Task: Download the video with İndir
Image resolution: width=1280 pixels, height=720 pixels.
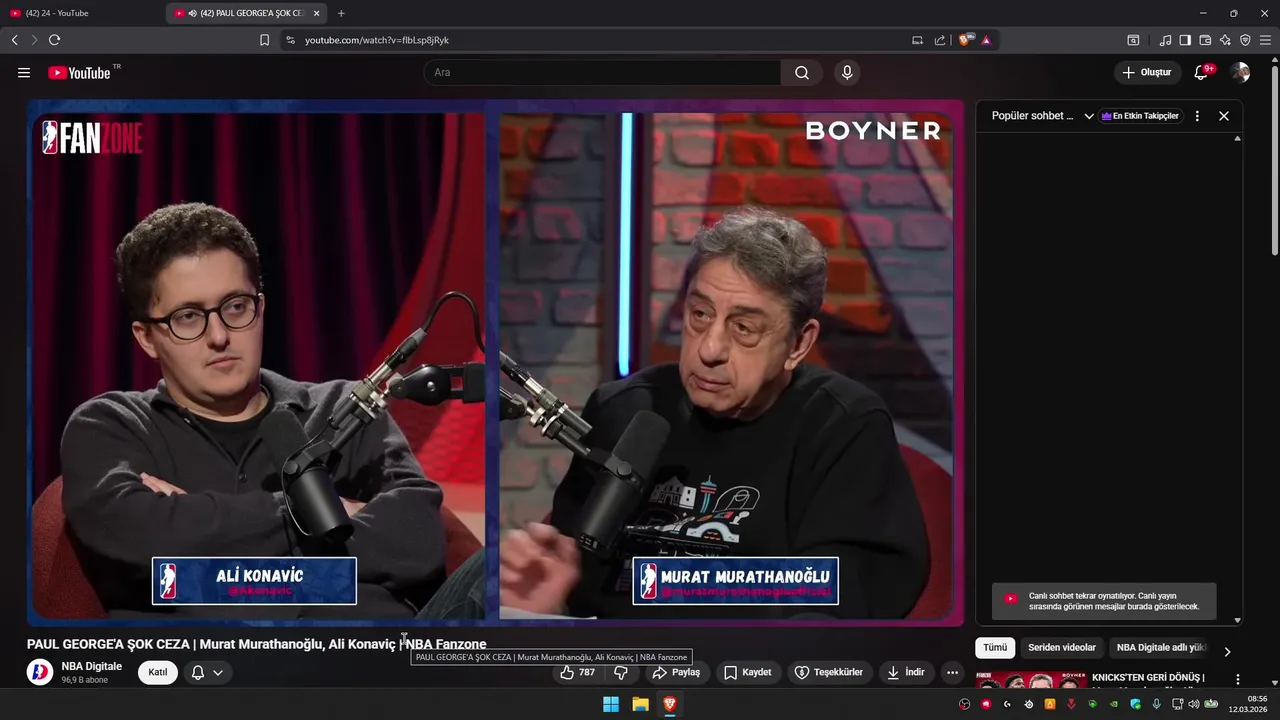Action: 905,672
